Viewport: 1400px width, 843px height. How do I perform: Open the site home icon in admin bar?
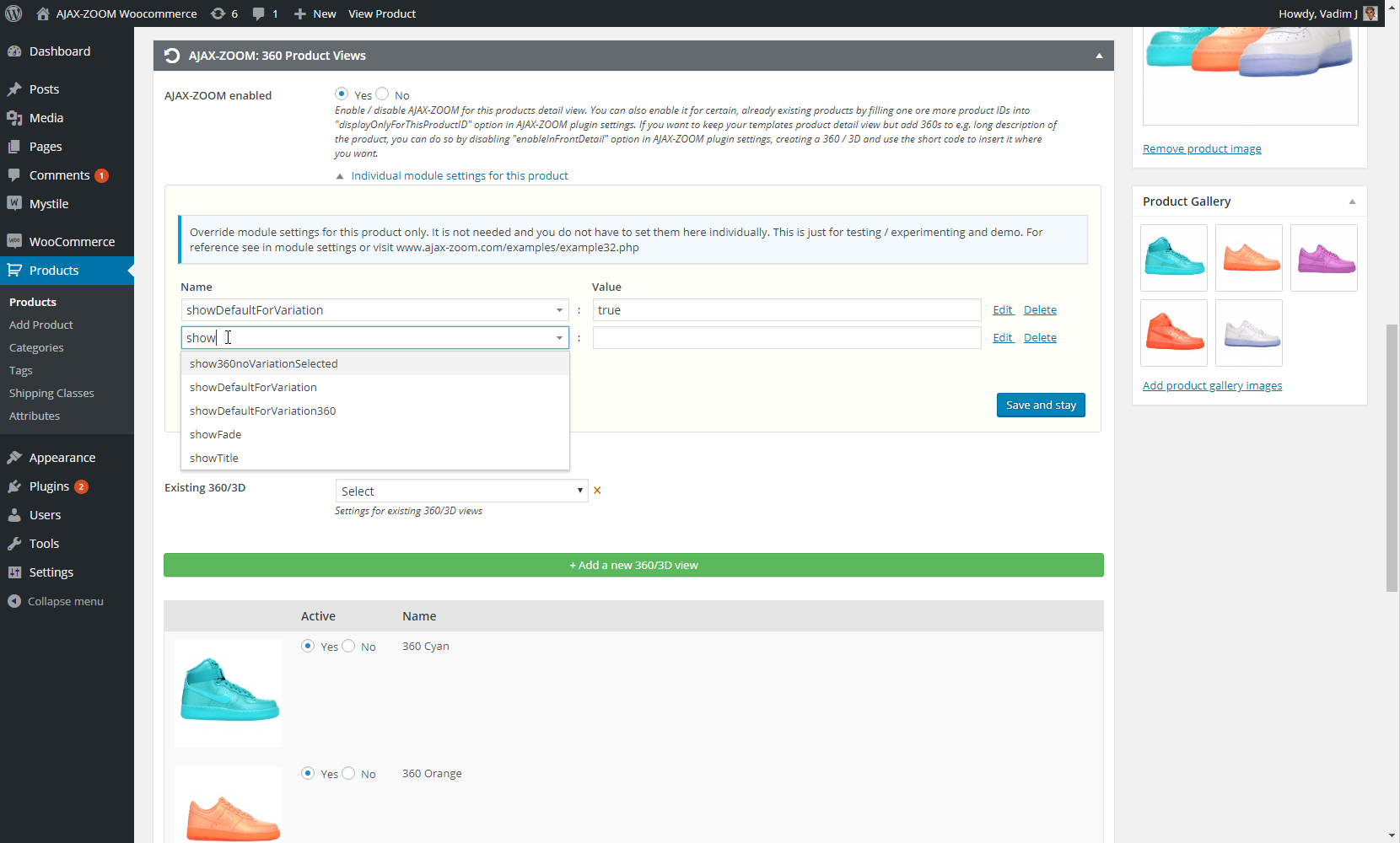click(x=43, y=13)
